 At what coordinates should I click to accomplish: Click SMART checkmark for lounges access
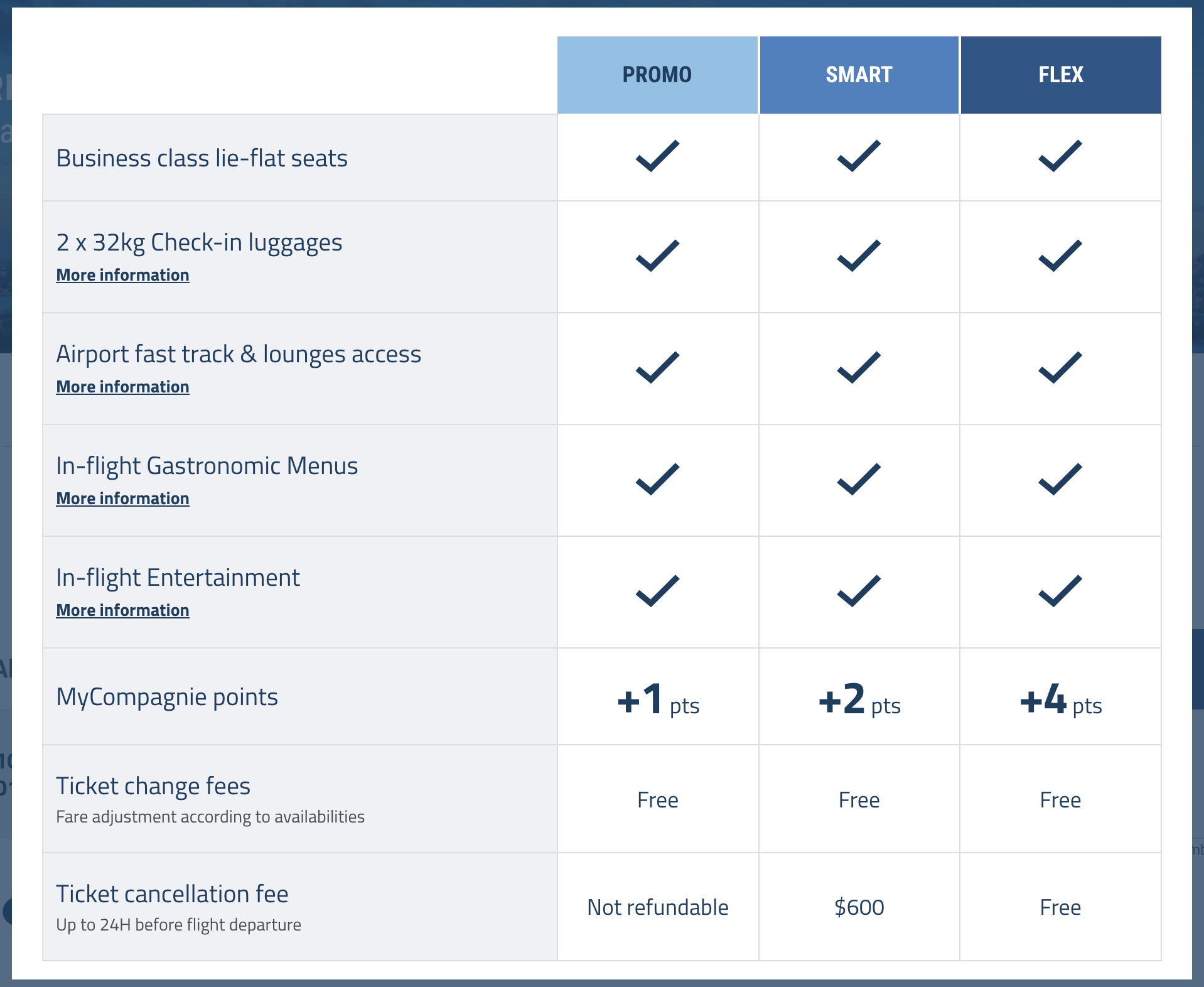click(859, 367)
